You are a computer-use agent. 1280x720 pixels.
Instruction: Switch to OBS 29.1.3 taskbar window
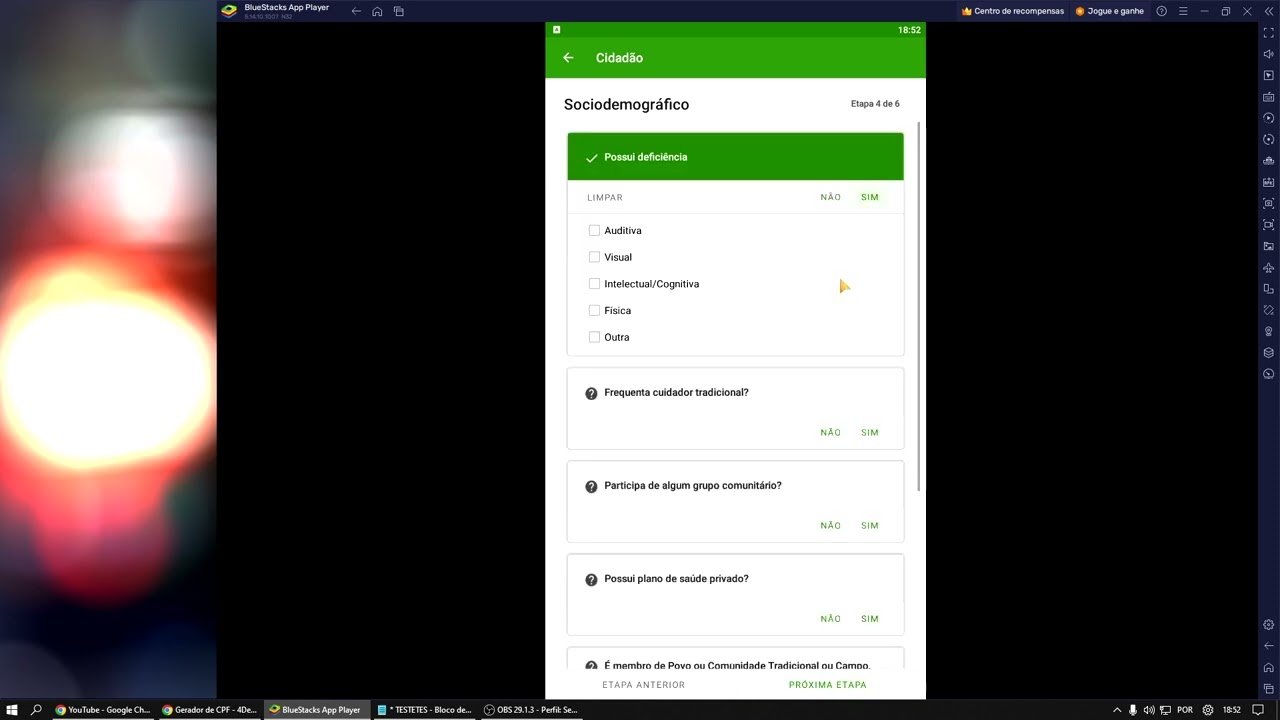coord(531,710)
